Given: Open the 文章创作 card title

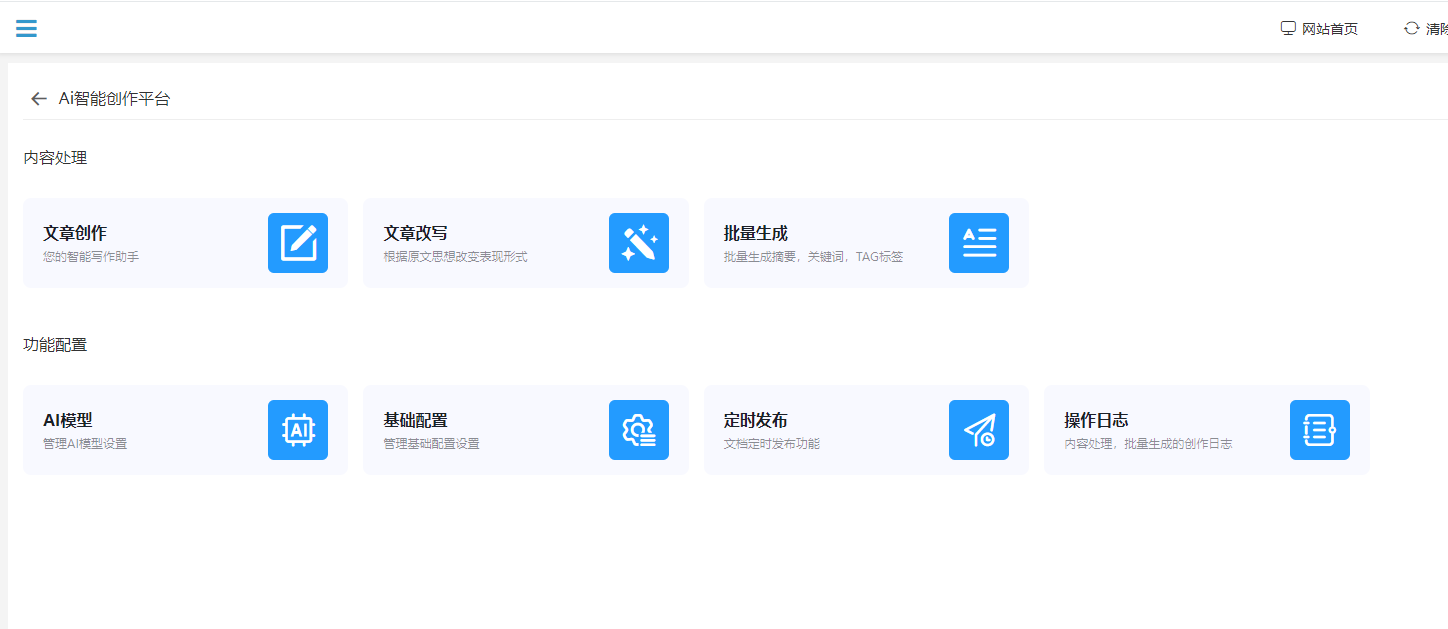Looking at the screenshot, I should pos(75,233).
